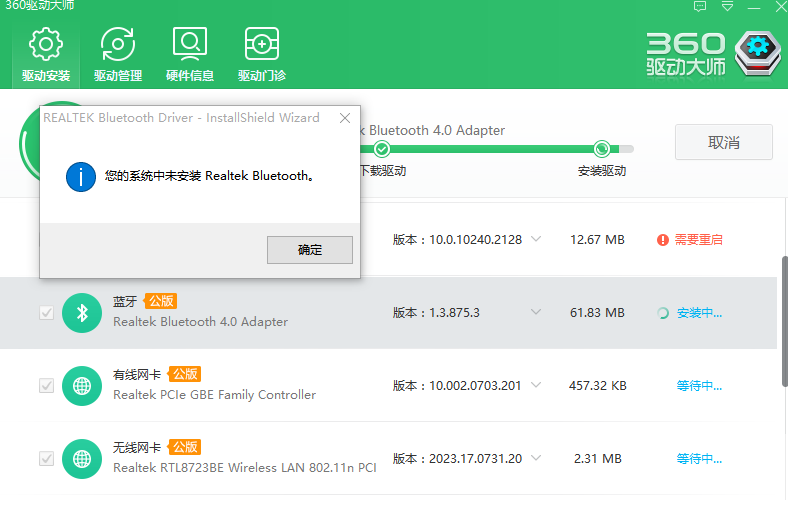This screenshot has width=788, height=509.
Task: Click the red restart warning icon
Action: point(662,240)
